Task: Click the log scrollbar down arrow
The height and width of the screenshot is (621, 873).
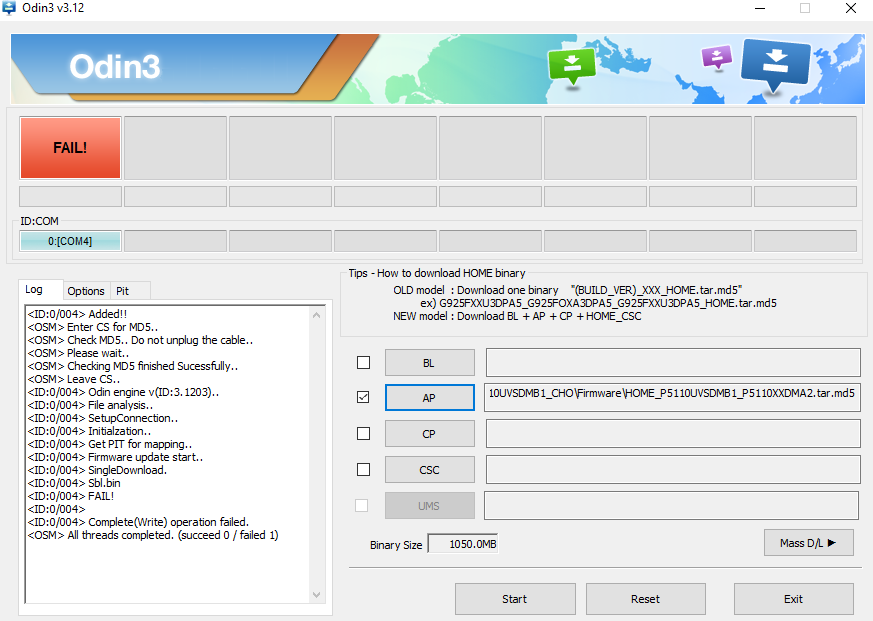Action: pos(316,595)
